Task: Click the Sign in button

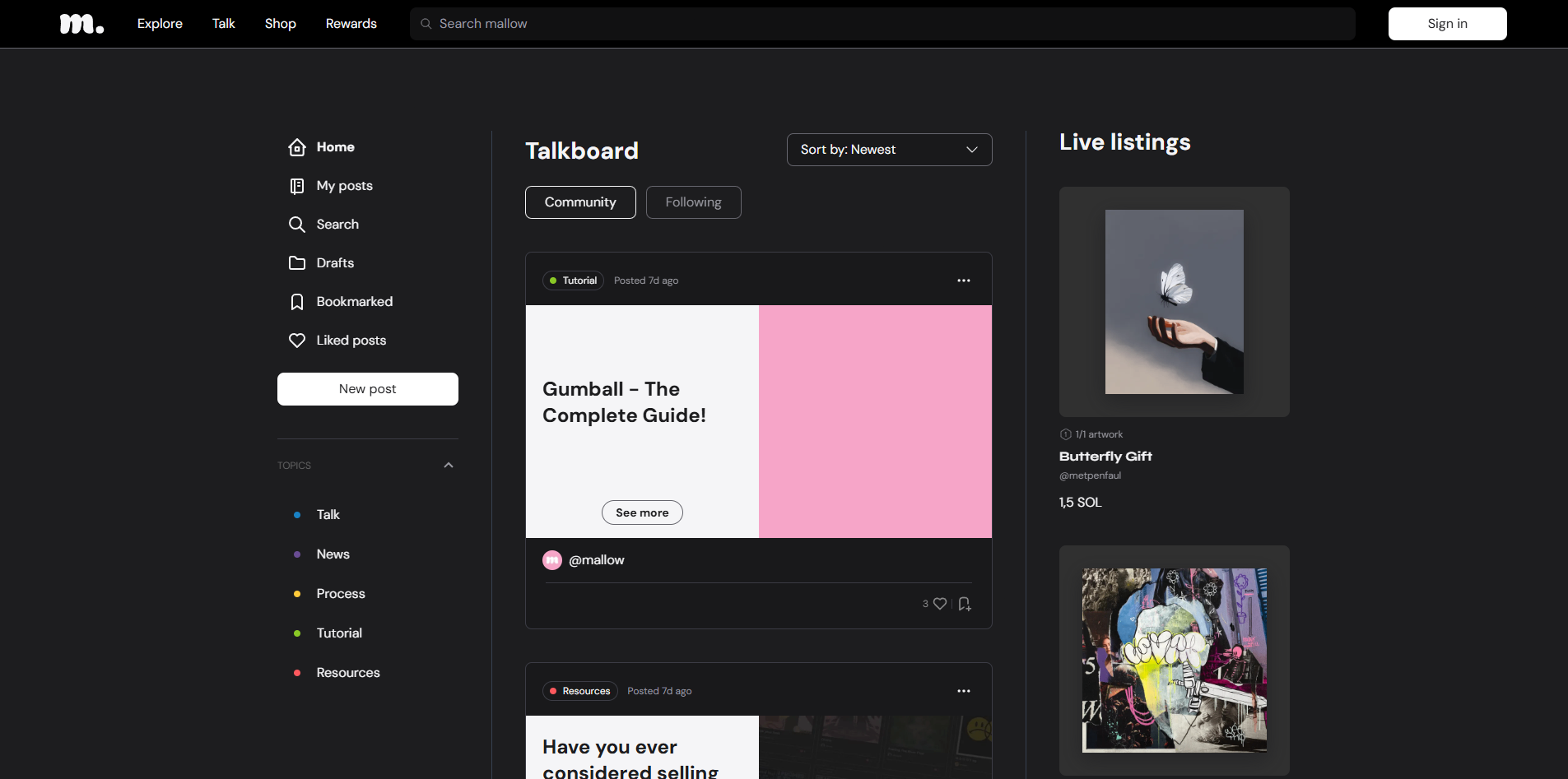Action: 1447,24
